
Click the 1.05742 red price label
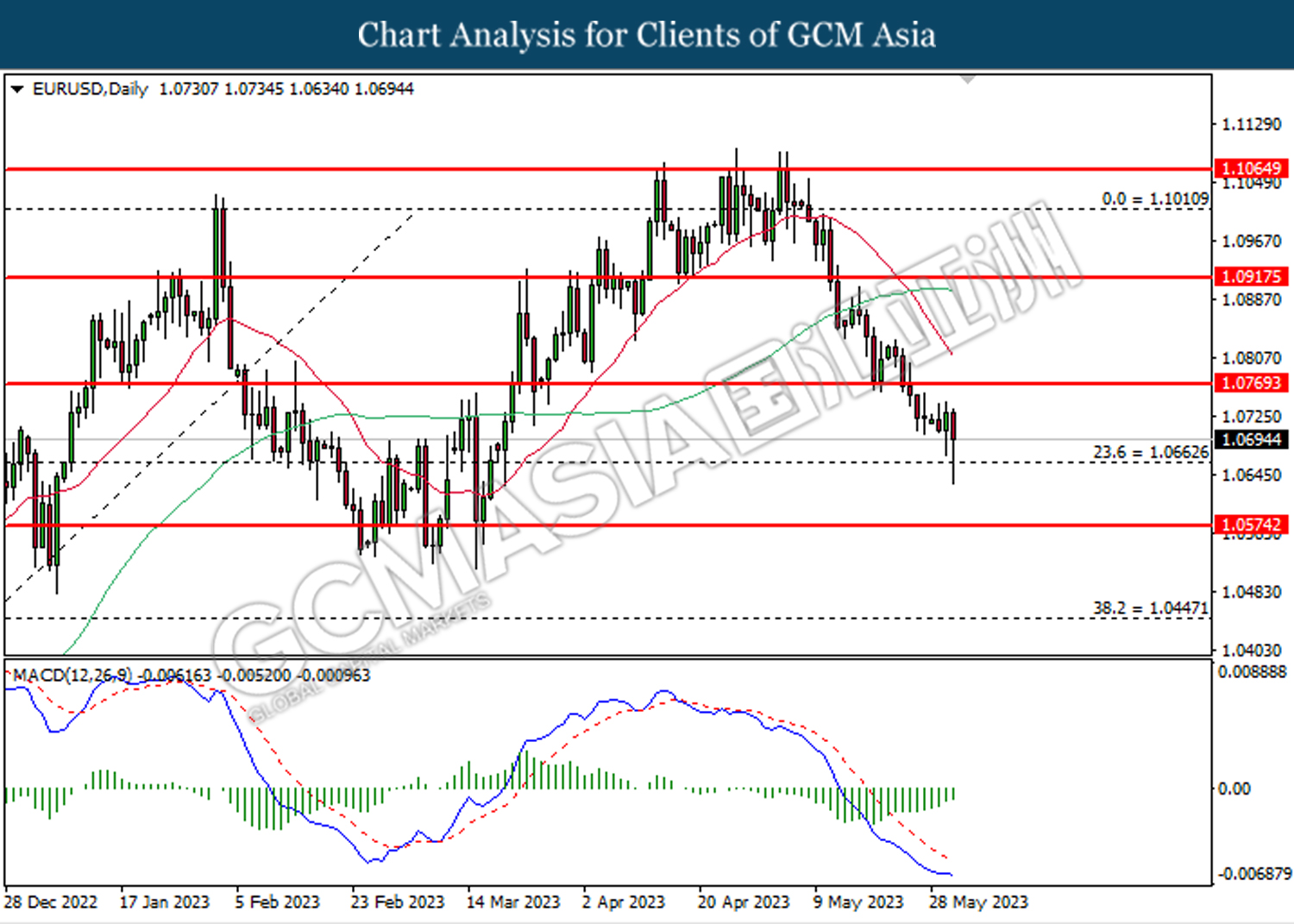1252,525
